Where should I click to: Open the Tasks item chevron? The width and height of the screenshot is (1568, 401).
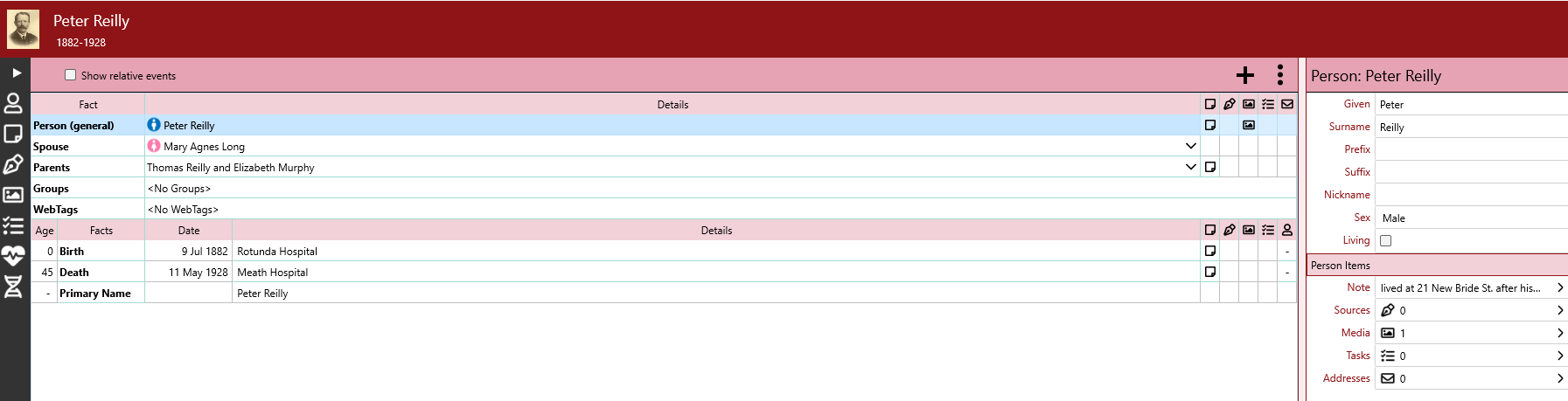(x=1560, y=356)
